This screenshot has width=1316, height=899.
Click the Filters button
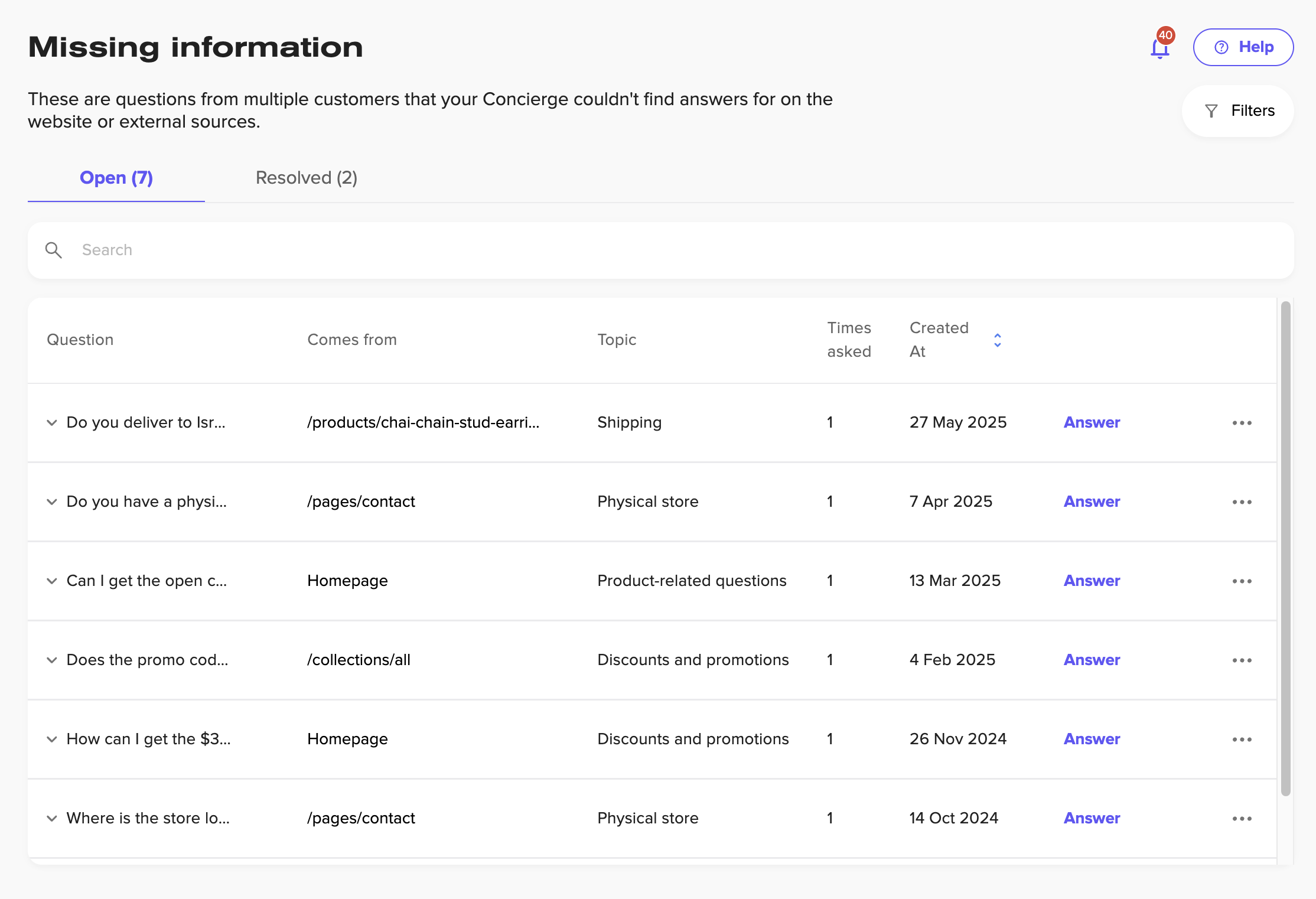1238,110
